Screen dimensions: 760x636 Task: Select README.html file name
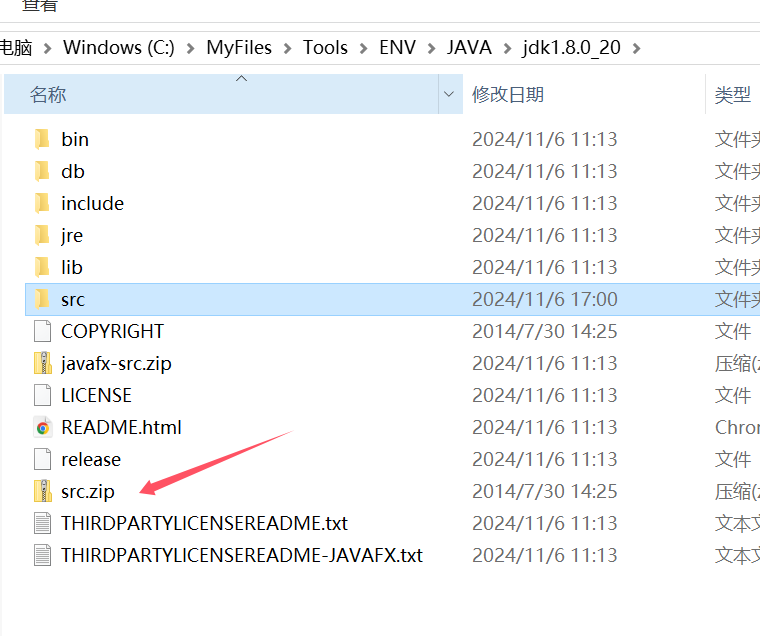click(x=121, y=427)
